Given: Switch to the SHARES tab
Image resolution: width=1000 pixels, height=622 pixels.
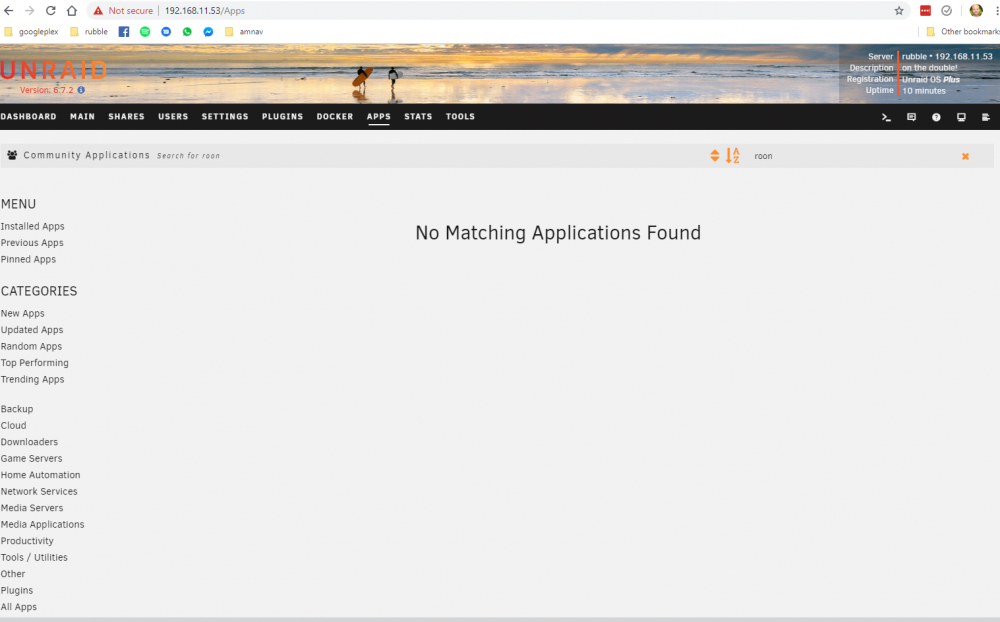Looking at the screenshot, I should [x=126, y=117].
